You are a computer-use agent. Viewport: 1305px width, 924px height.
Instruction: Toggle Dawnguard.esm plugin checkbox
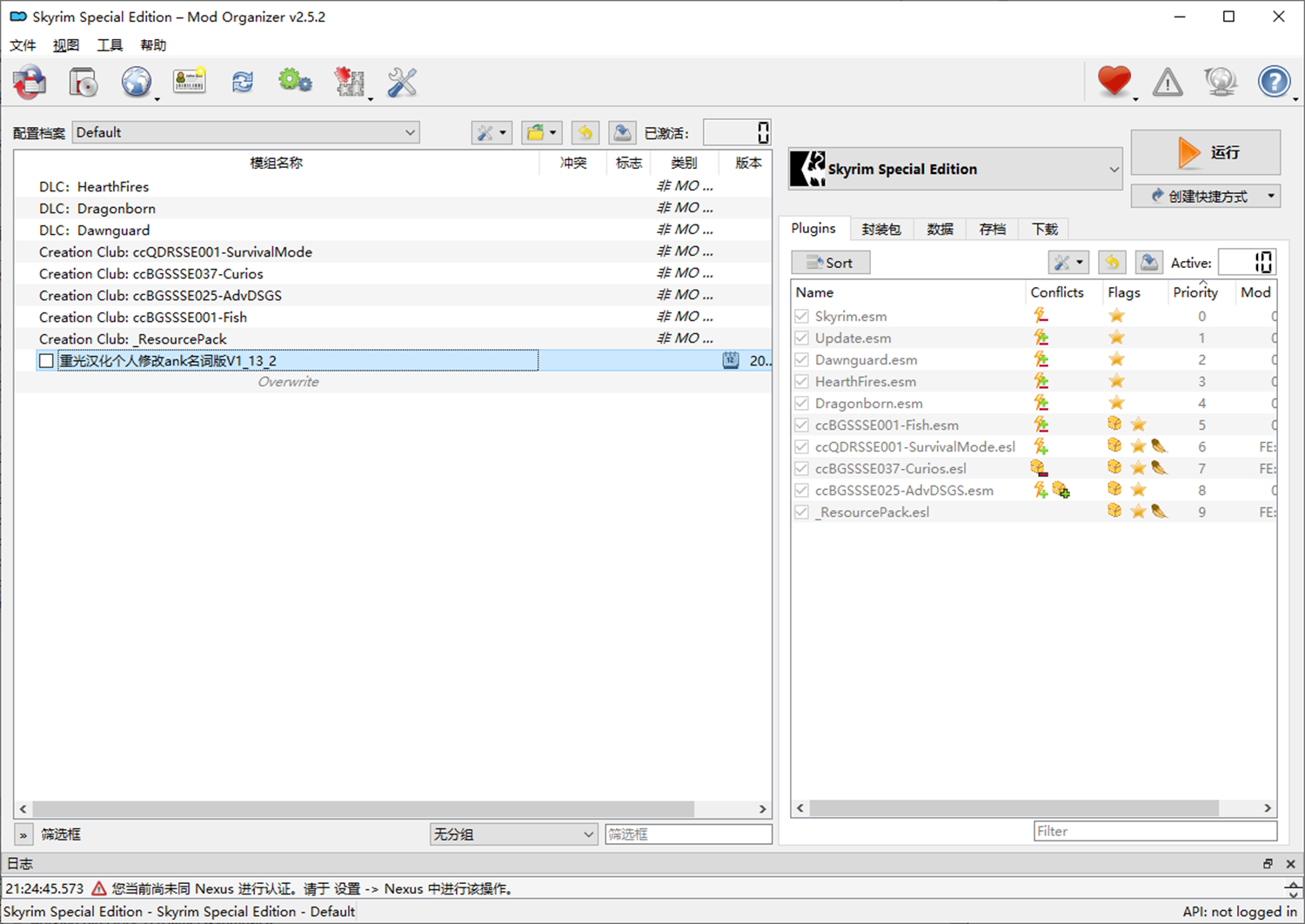pos(801,359)
